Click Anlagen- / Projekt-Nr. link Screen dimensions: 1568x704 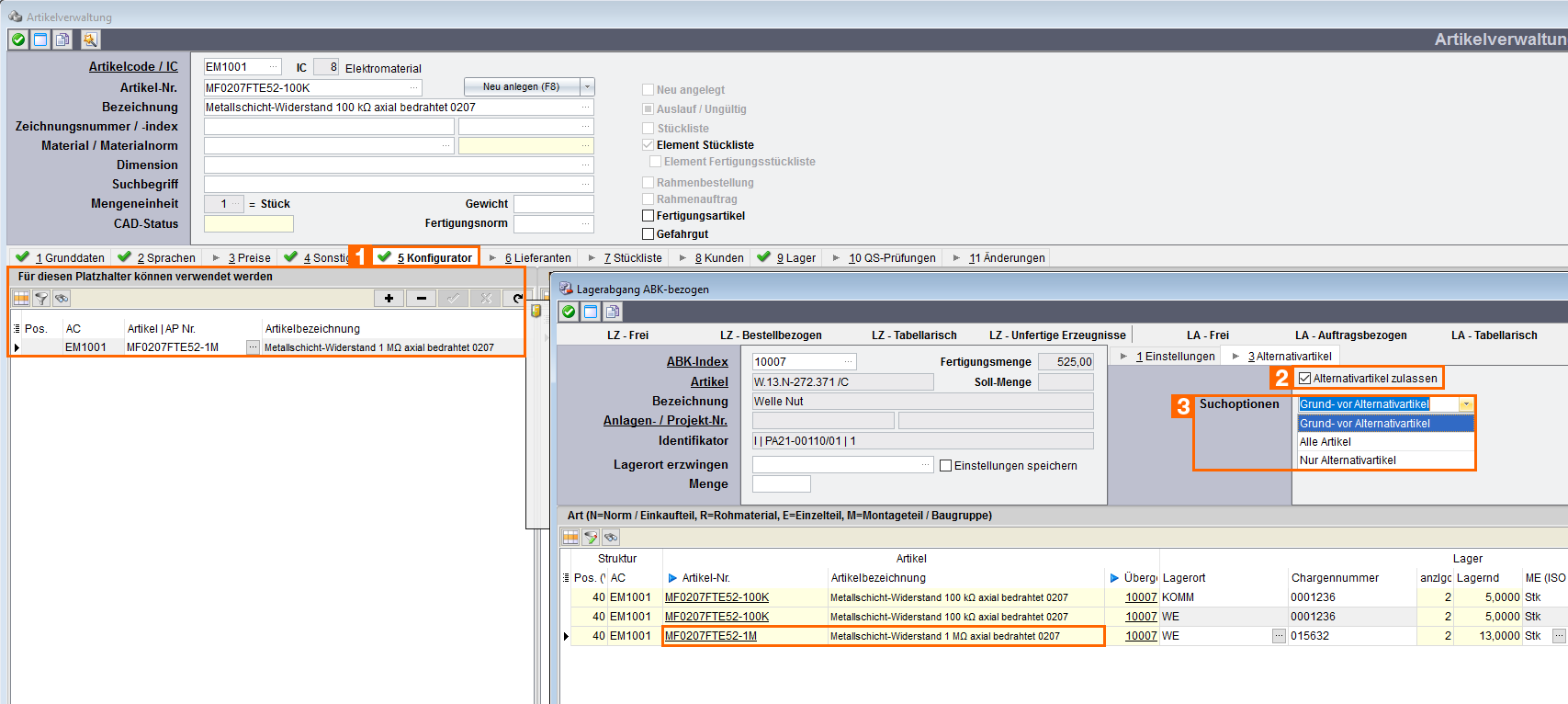[x=665, y=421]
